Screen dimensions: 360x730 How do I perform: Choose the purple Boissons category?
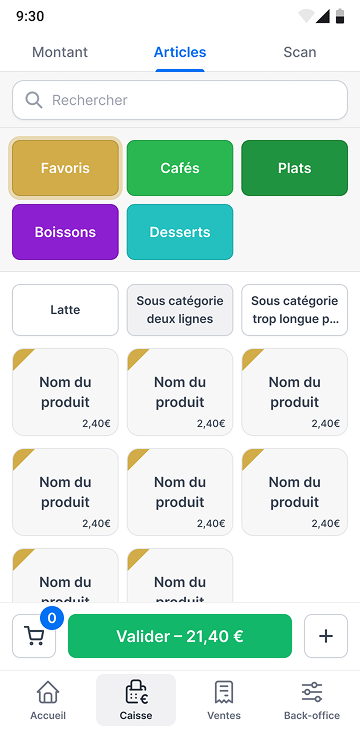65,232
